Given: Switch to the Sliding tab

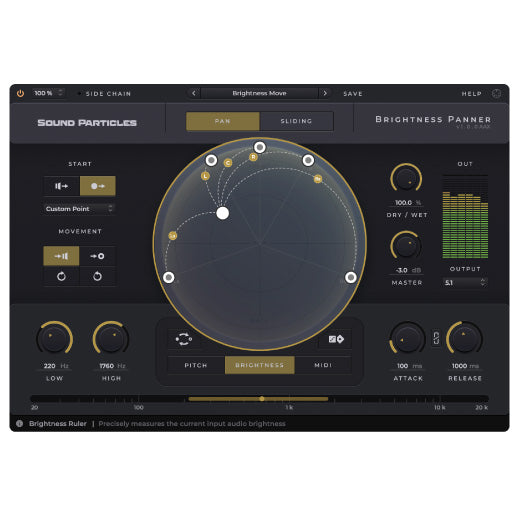Looking at the screenshot, I should [x=296, y=121].
